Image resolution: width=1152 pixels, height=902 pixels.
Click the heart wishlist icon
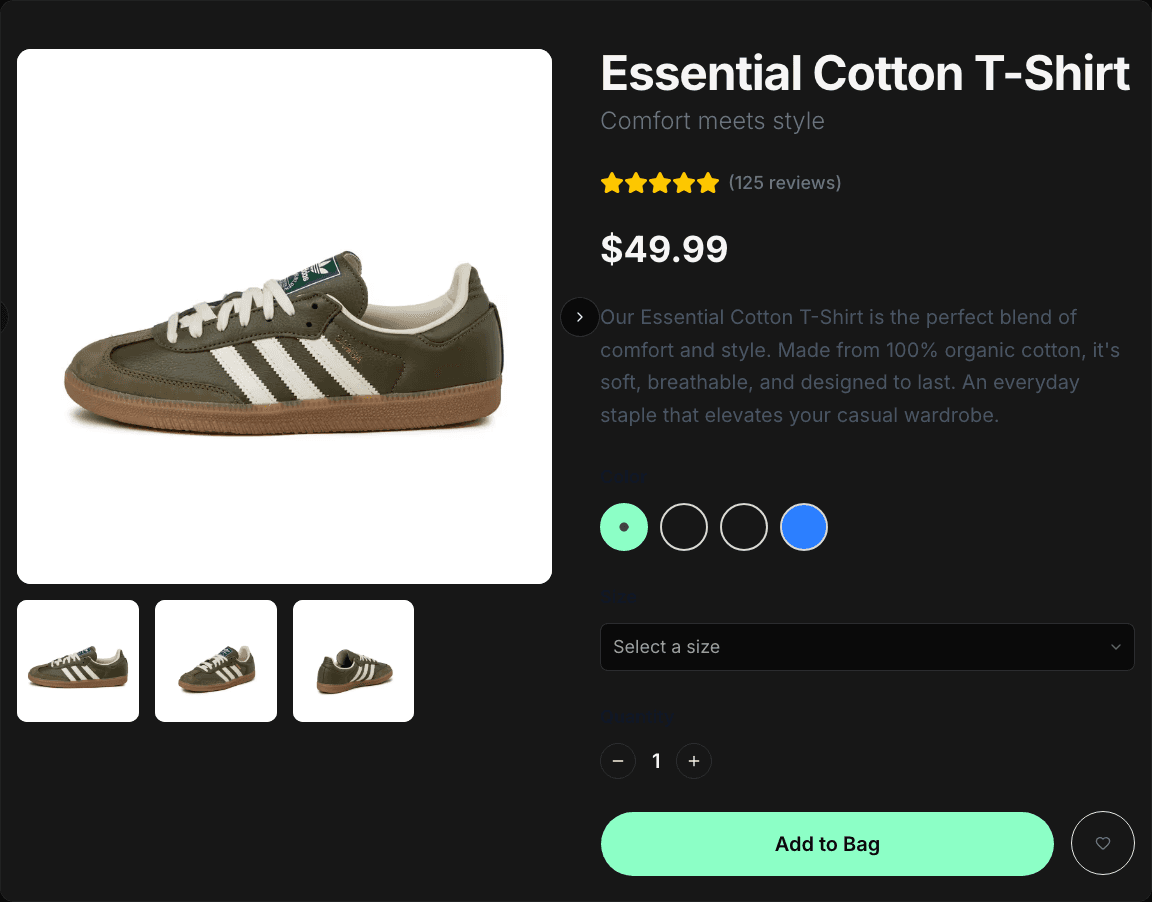coord(1103,843)
